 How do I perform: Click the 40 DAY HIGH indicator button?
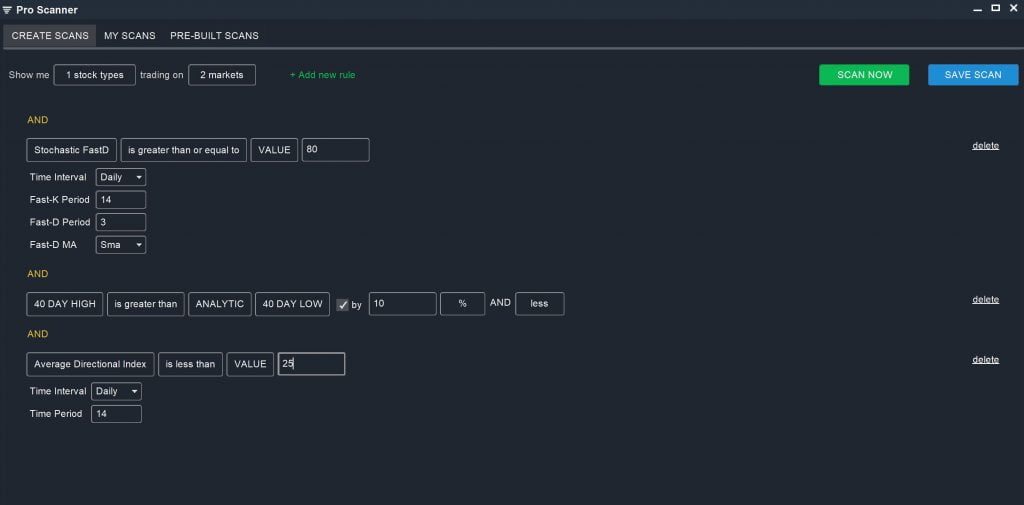65,304
